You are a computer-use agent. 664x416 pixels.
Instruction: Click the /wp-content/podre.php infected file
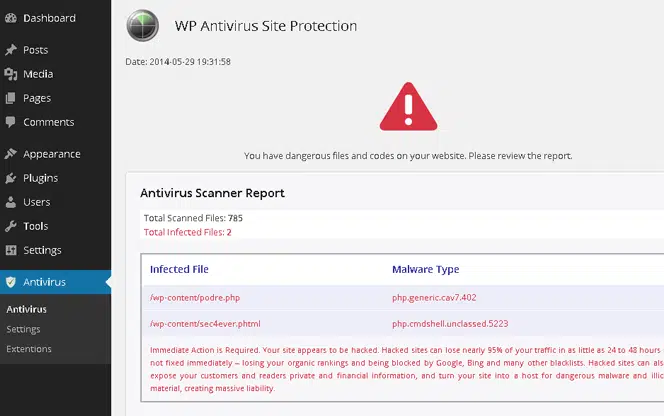[195, 298]
